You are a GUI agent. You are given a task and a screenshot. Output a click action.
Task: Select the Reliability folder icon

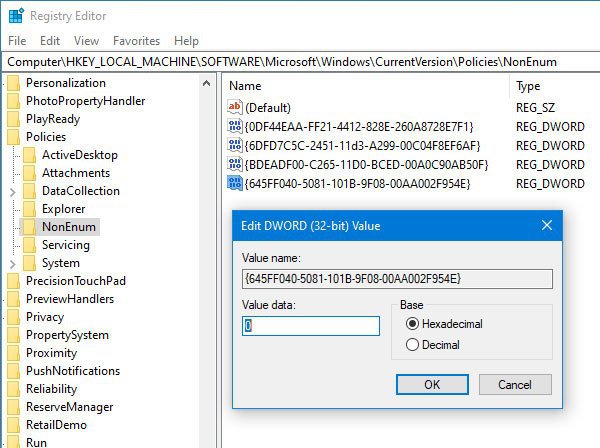[14, 389]
